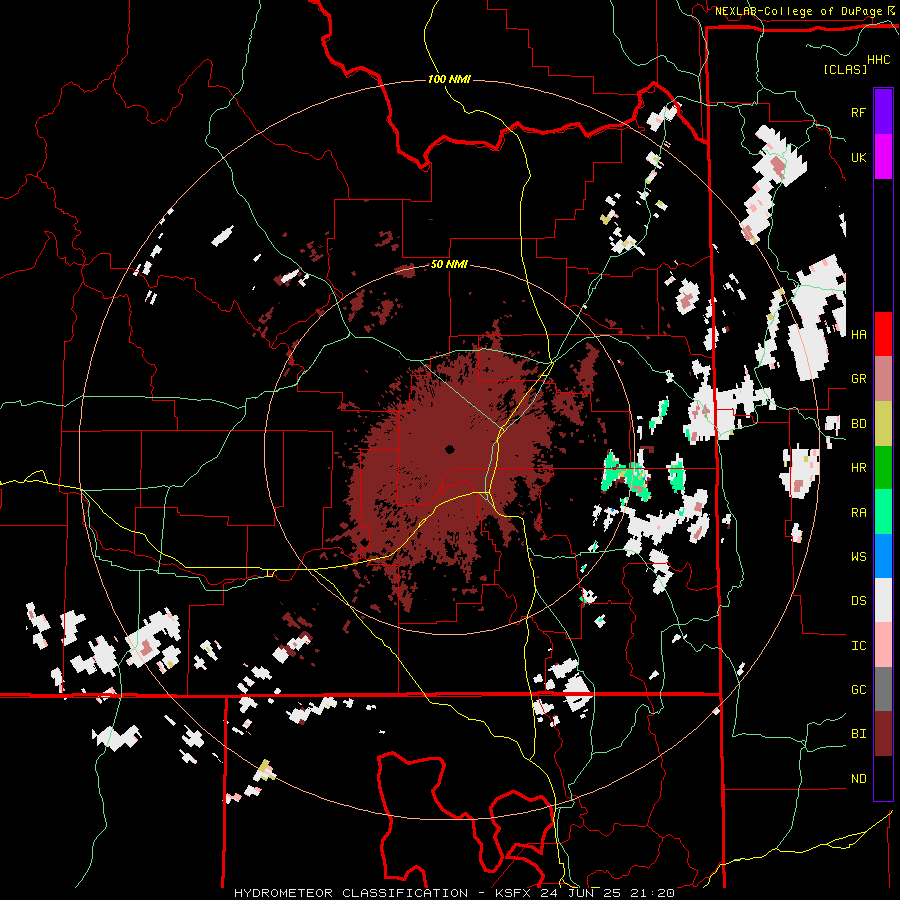Click the DS white legend swatch
This screenshot has width=900, height=900.
(883, 600)
